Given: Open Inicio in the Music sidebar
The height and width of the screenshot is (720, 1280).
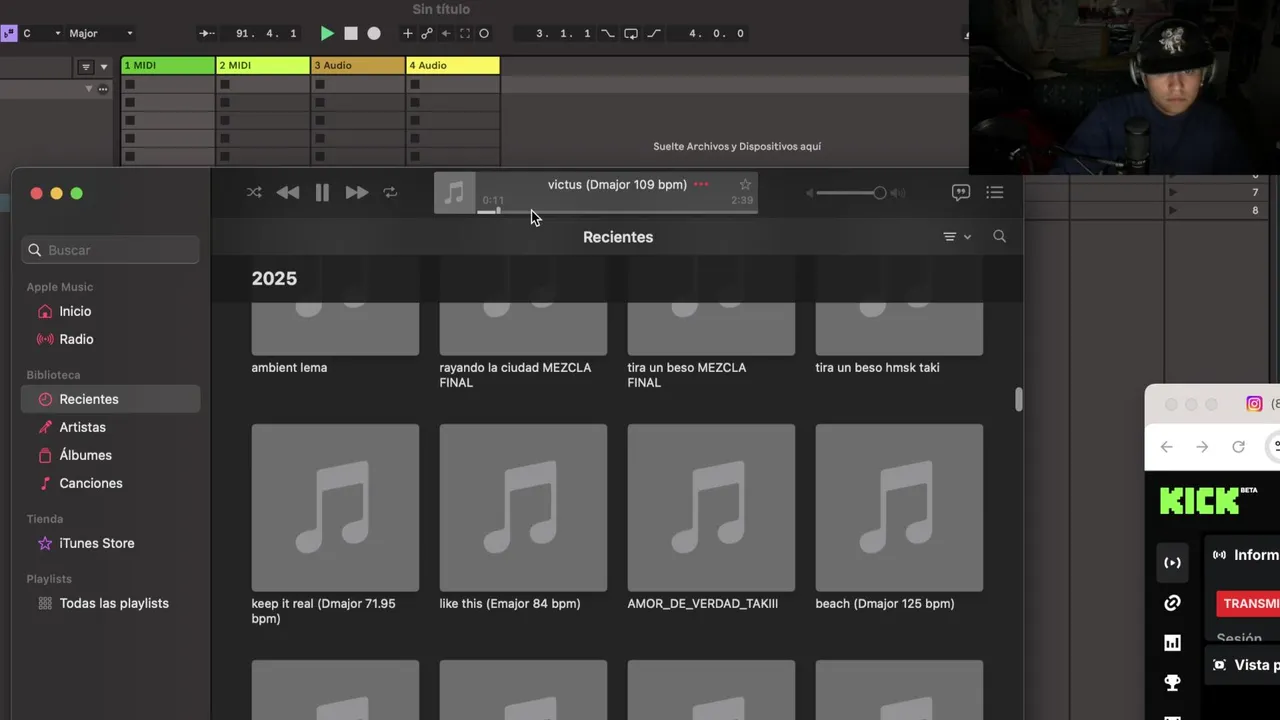Looking at the screenshot, I should (x=111, y=311).
